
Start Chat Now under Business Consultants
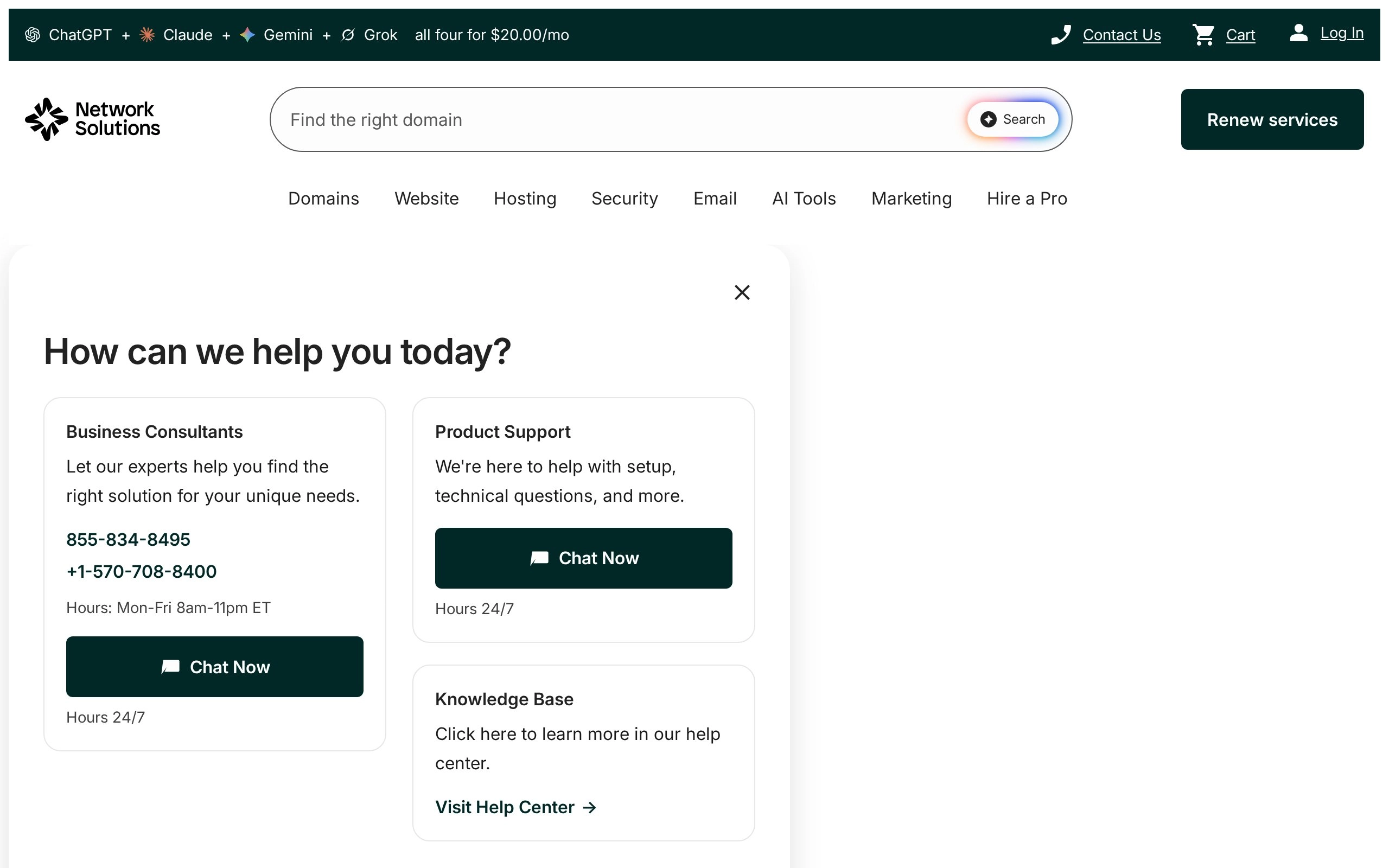coord(215,667)
